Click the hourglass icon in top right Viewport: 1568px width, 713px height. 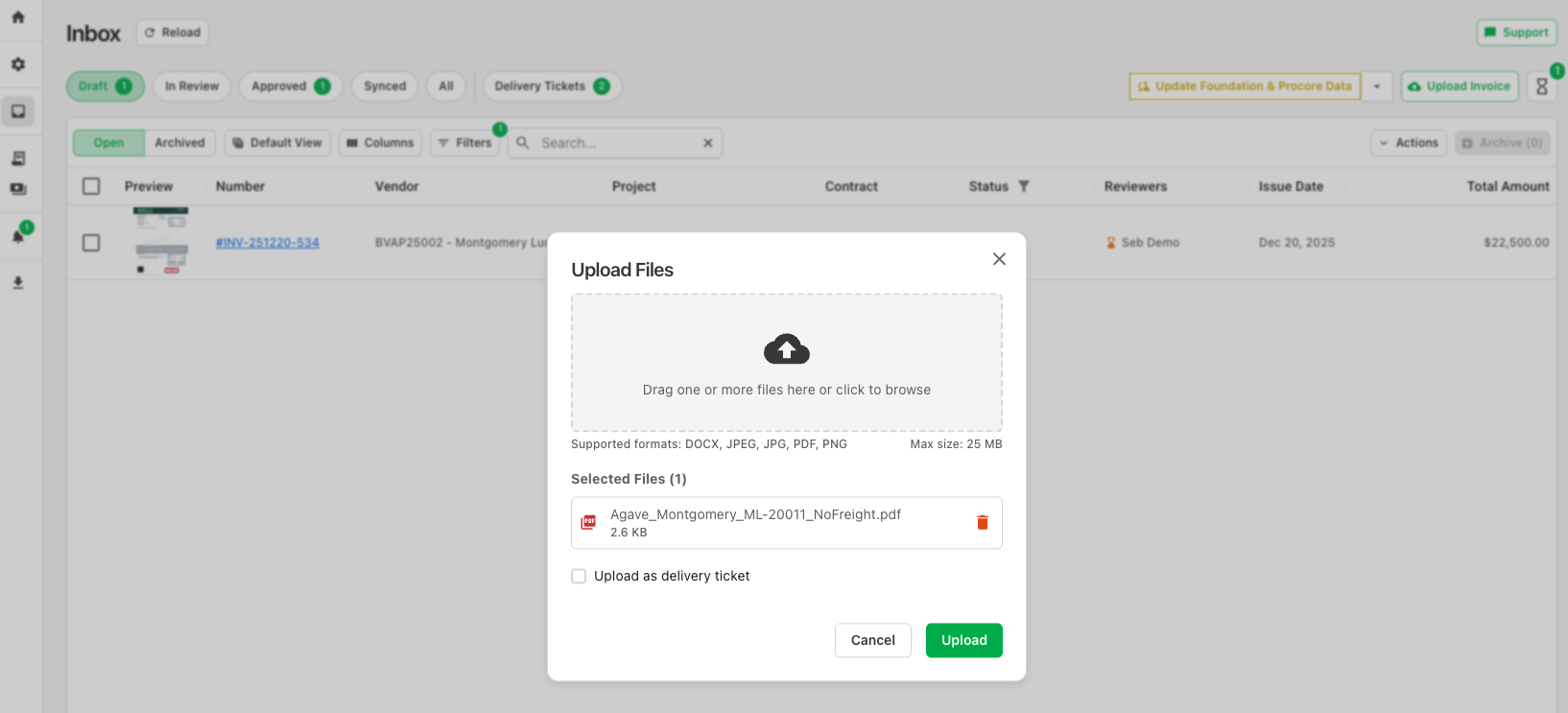click(x=1542, y=86)
